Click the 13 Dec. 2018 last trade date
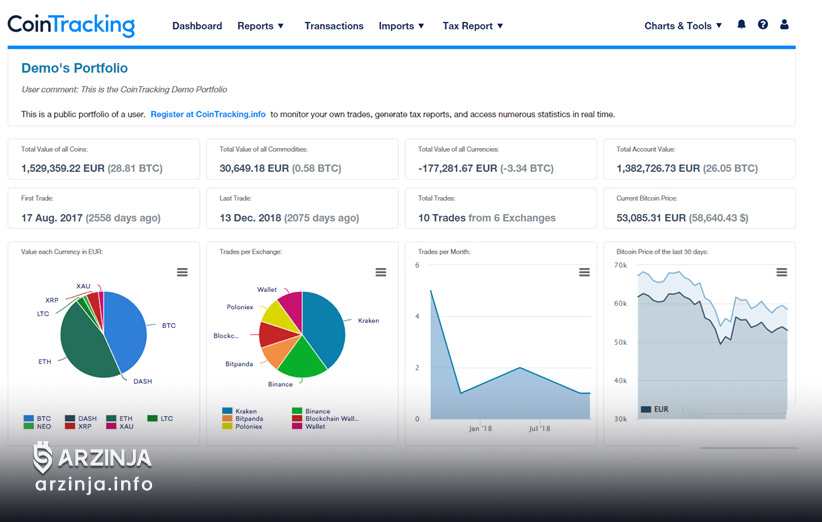The image size is (822, 522). (x=250, y=218)
